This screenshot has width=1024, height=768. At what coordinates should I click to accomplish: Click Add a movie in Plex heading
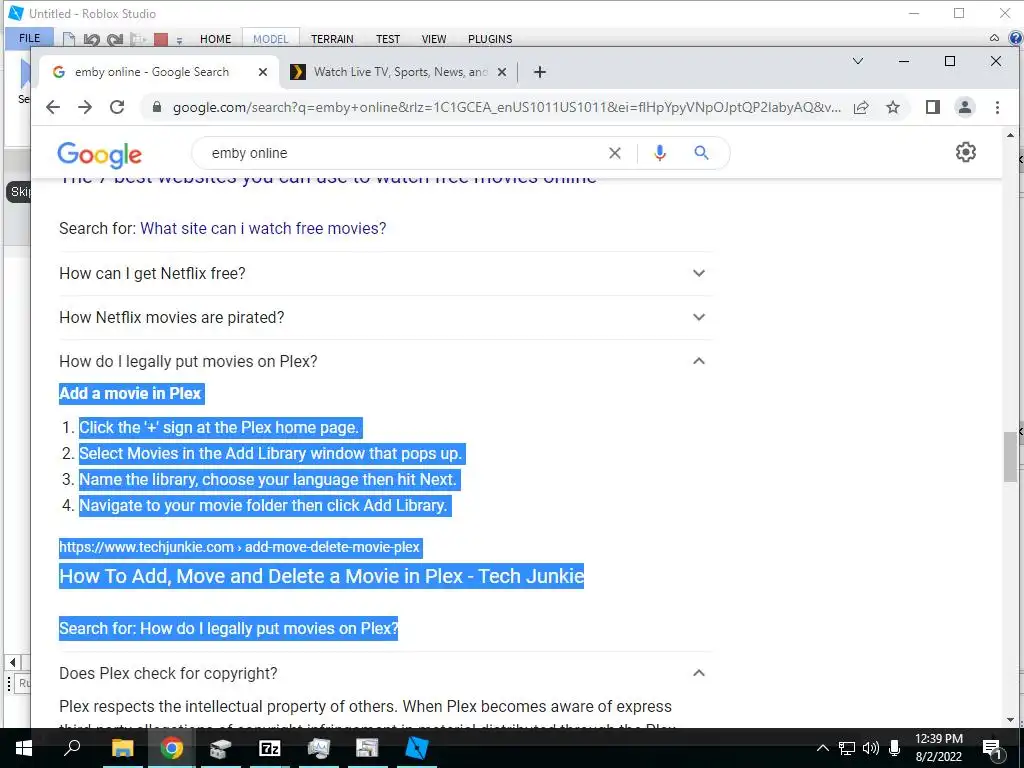coord(131,393)
